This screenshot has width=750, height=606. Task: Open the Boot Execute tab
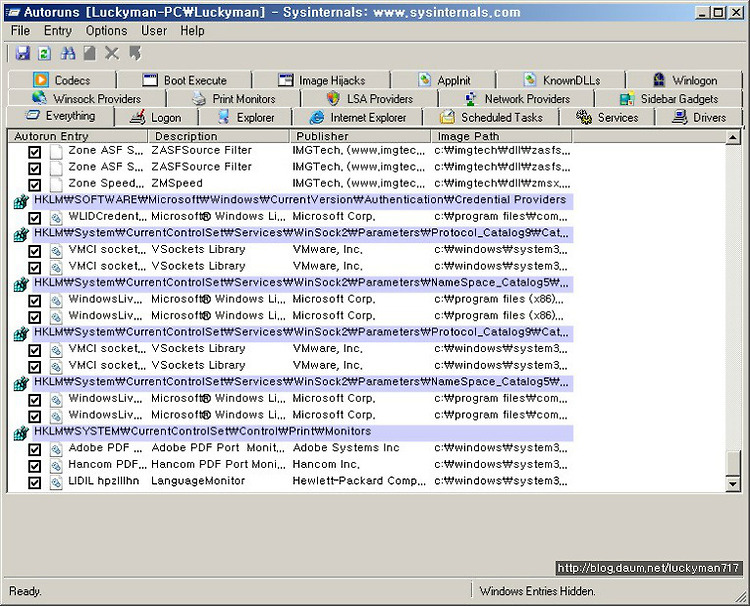[x=185, y=80]
